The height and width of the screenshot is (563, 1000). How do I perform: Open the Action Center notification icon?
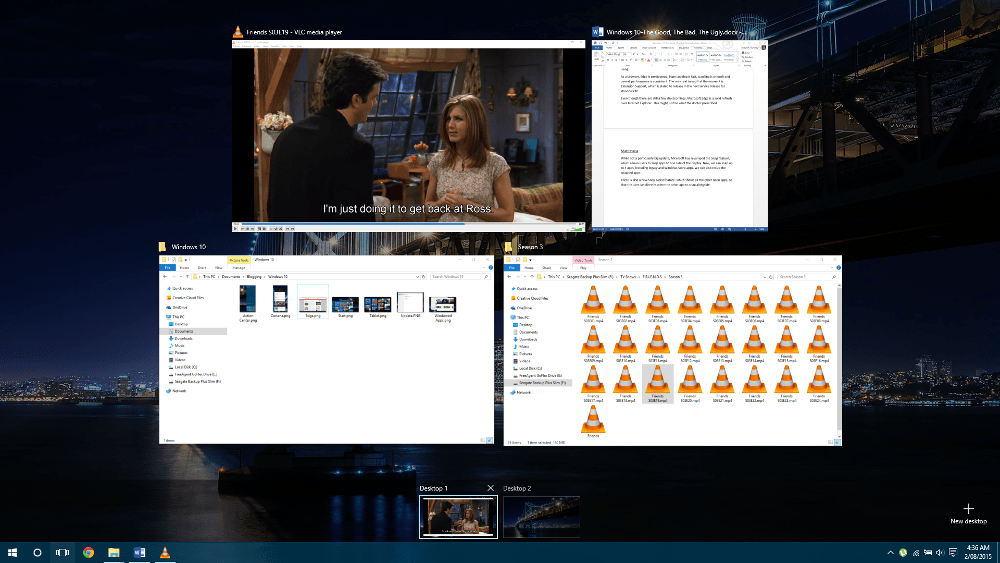953,553
